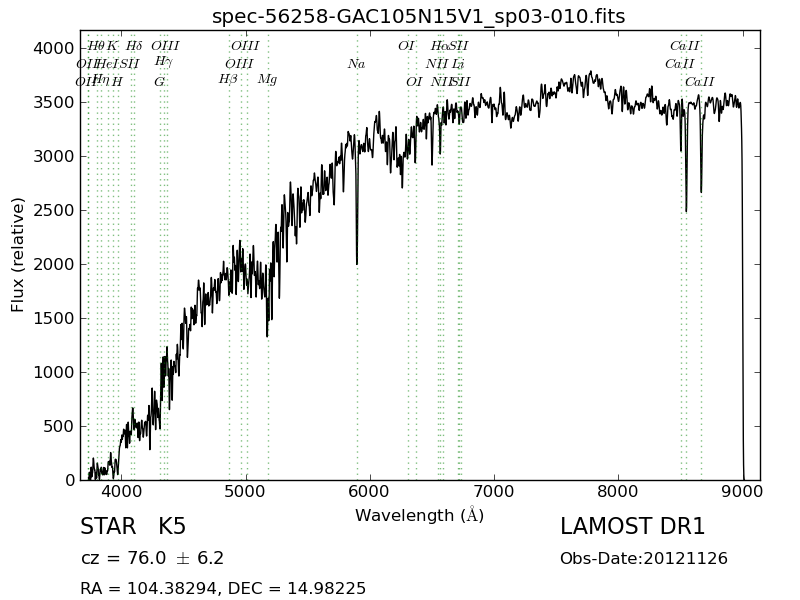Click the 4000 tick on wavelength axis

pyautogui.click(x=121, y=492)
